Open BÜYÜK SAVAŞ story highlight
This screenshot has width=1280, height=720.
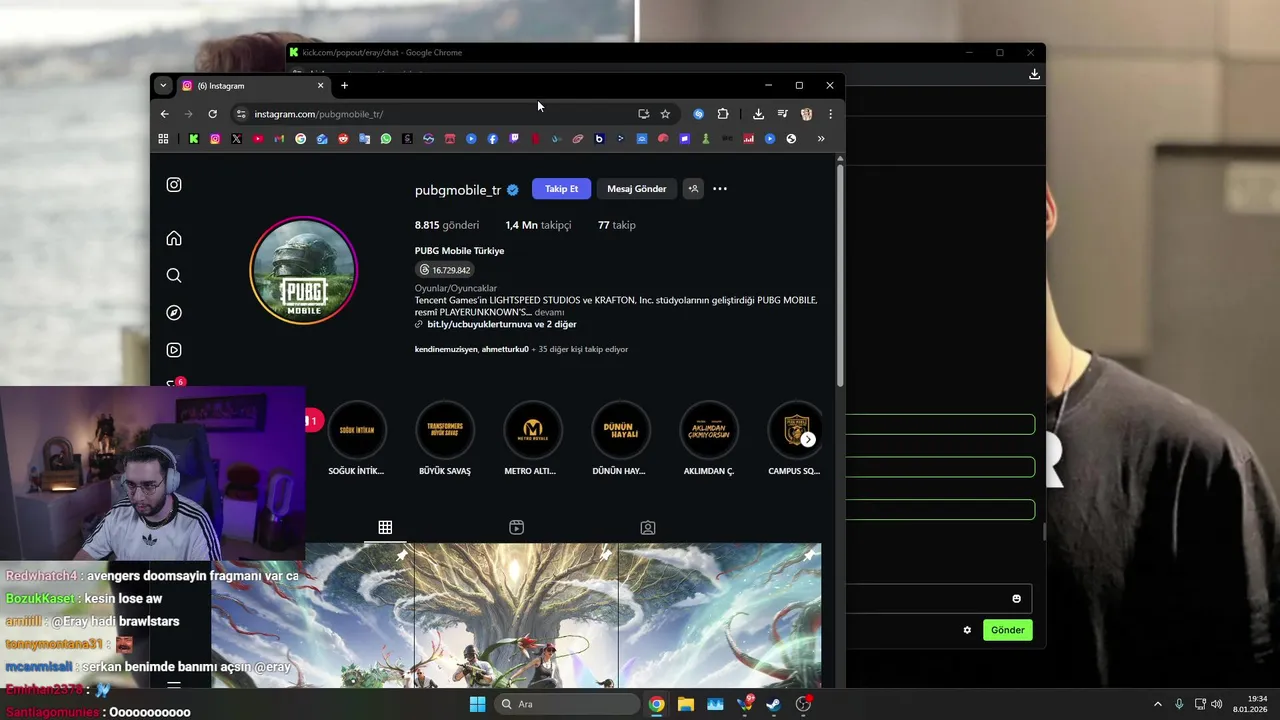pyautogui.click(x=444, y=438)
